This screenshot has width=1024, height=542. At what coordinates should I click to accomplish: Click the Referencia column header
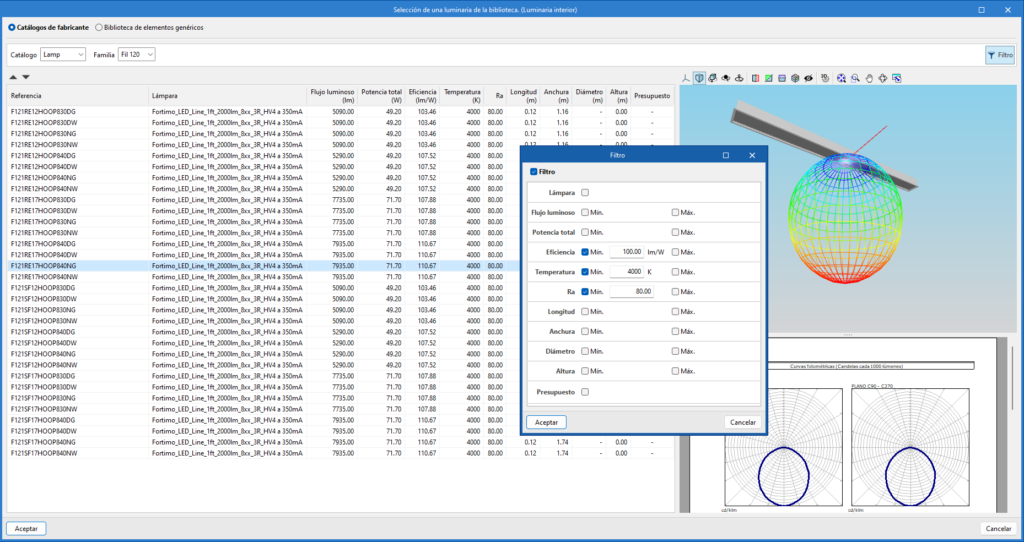[26, 96]
